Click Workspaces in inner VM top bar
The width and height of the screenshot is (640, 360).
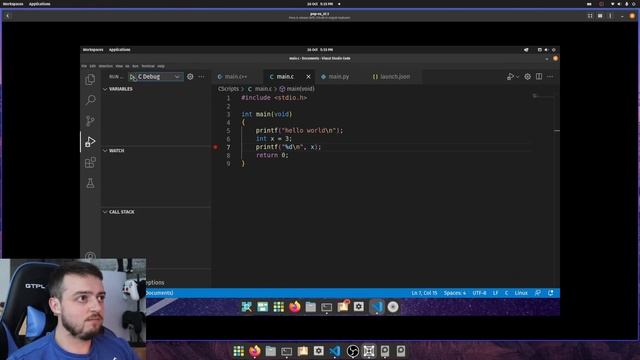click(93, 50)
